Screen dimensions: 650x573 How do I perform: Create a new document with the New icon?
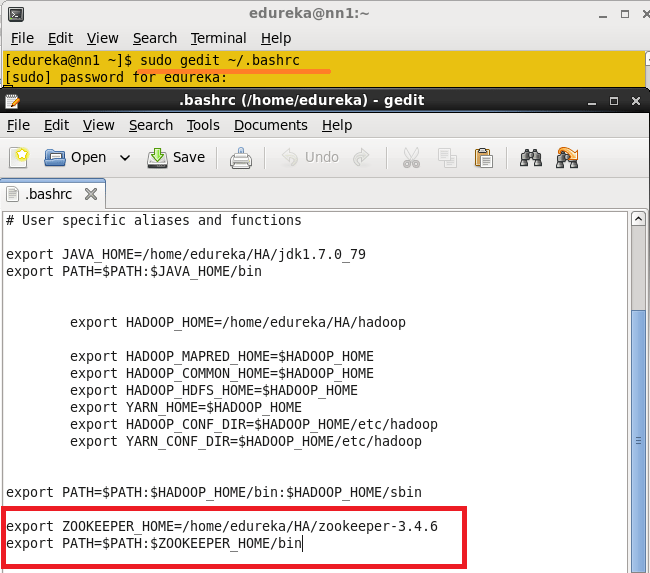tap(19, 158)
